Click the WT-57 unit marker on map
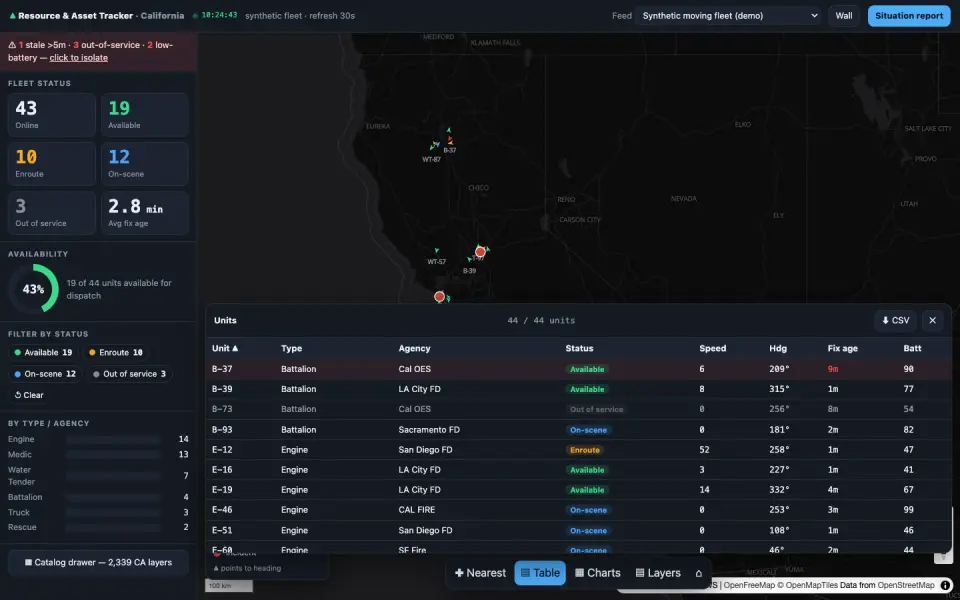The image size is (960, 600). 437,250
